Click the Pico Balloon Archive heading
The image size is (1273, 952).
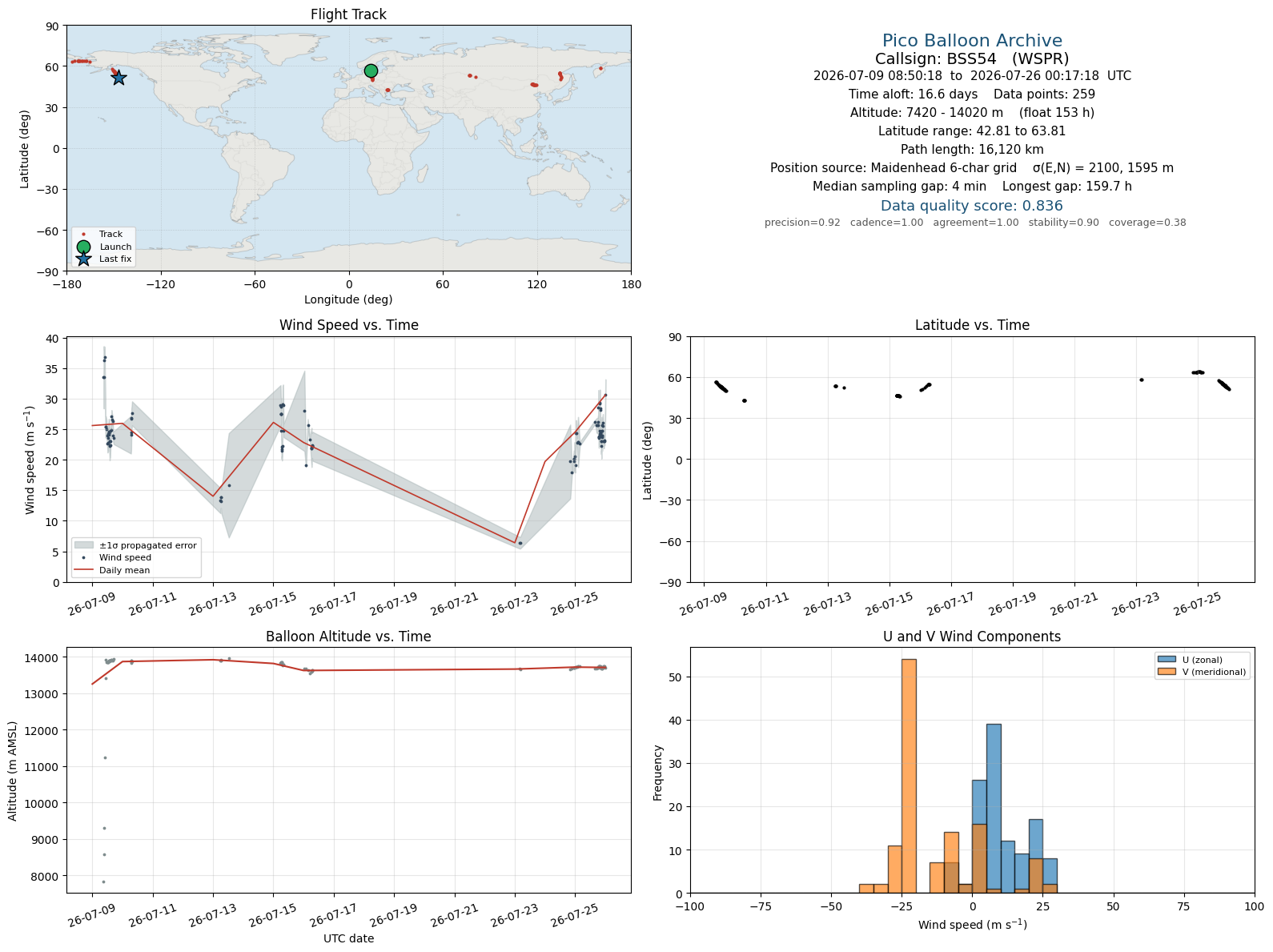(972, 41)
